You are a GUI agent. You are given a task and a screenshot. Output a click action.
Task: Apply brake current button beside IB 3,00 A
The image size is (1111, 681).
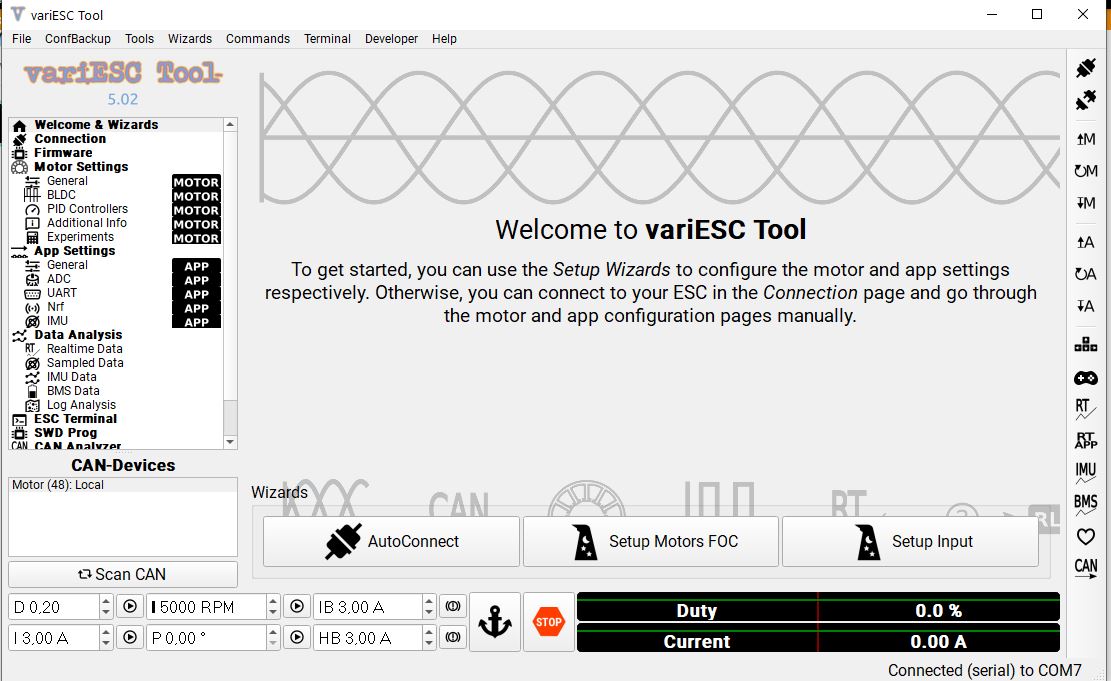(453, 607)
